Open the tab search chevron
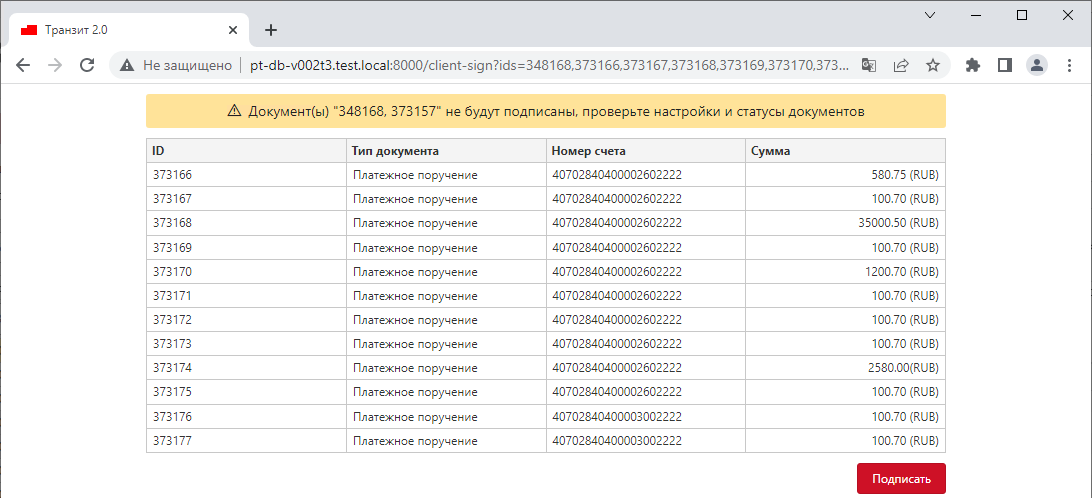This screenshot has height=498, width=1092. (929, 15)
